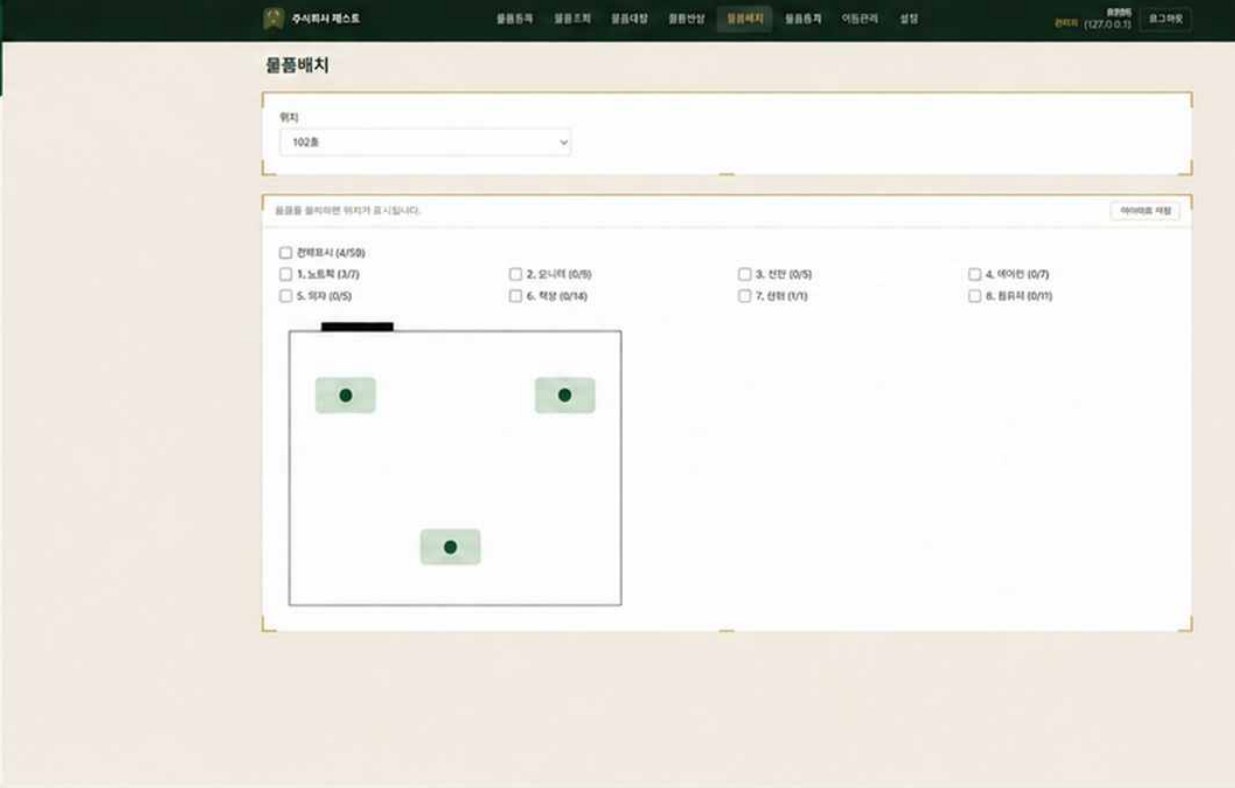Select the upper-right item marker on floor plan

pos(565,395)
